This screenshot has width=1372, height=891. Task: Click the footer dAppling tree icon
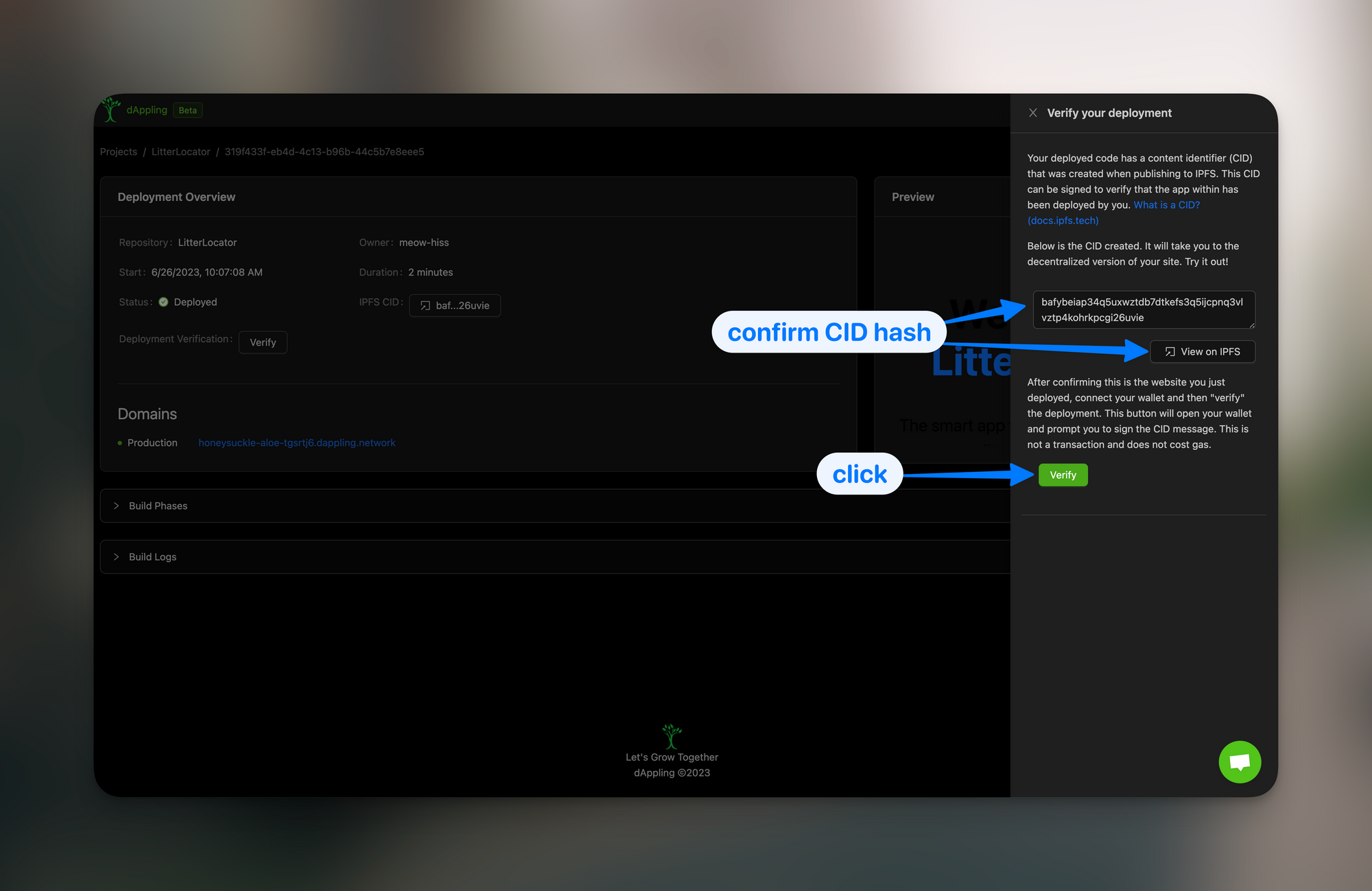click(x=672, y=736)
